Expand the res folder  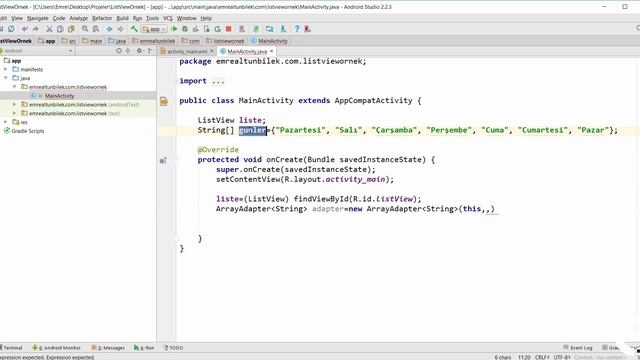[x=6, y=122]
